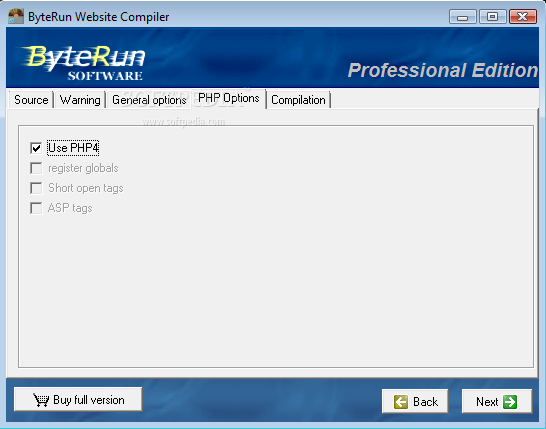Close the ByteRun Website Compiler window
The width and height of the screenshot is (546, 429).
(523, 16)
